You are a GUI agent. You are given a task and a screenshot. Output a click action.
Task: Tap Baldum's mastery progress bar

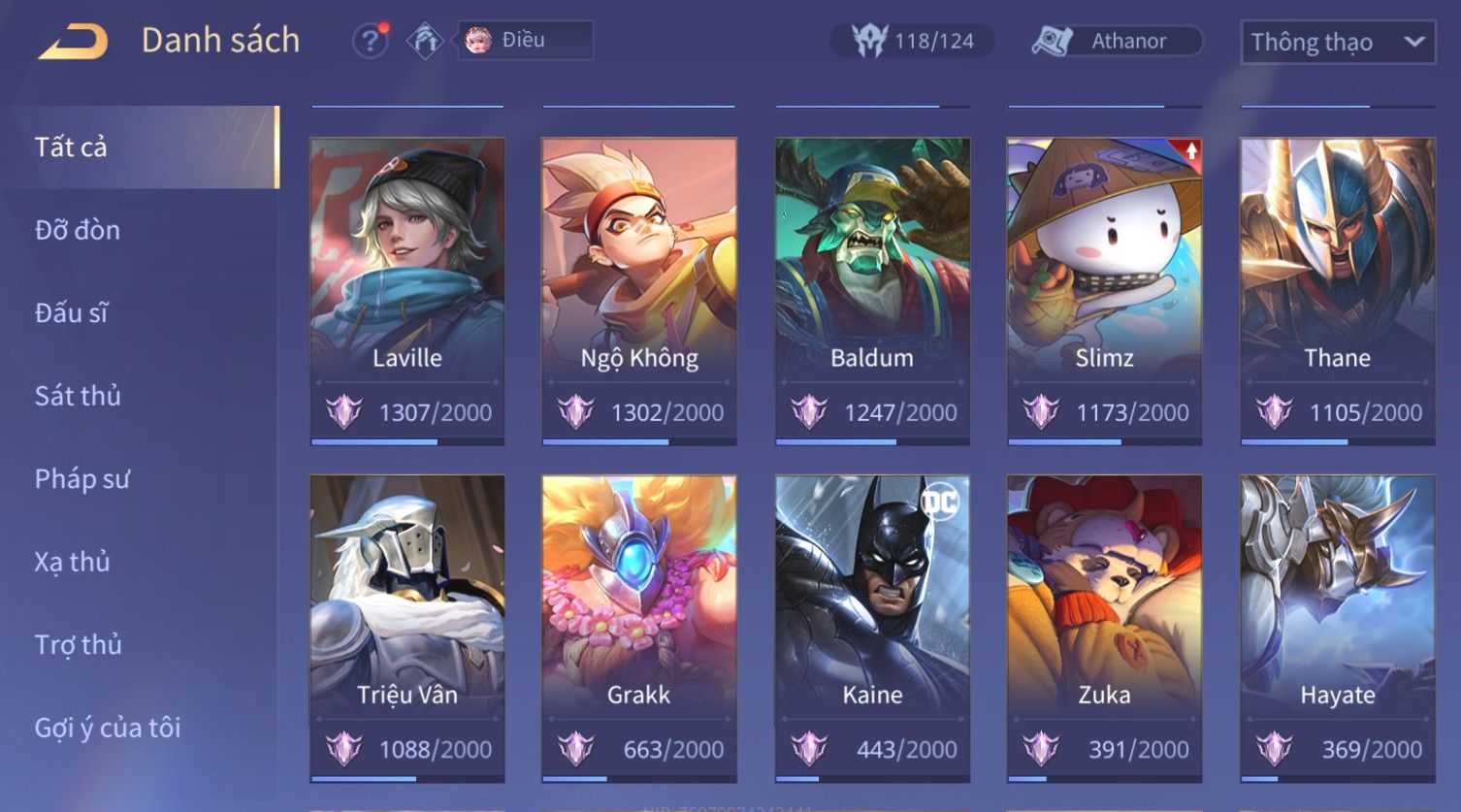click(872, 441)
